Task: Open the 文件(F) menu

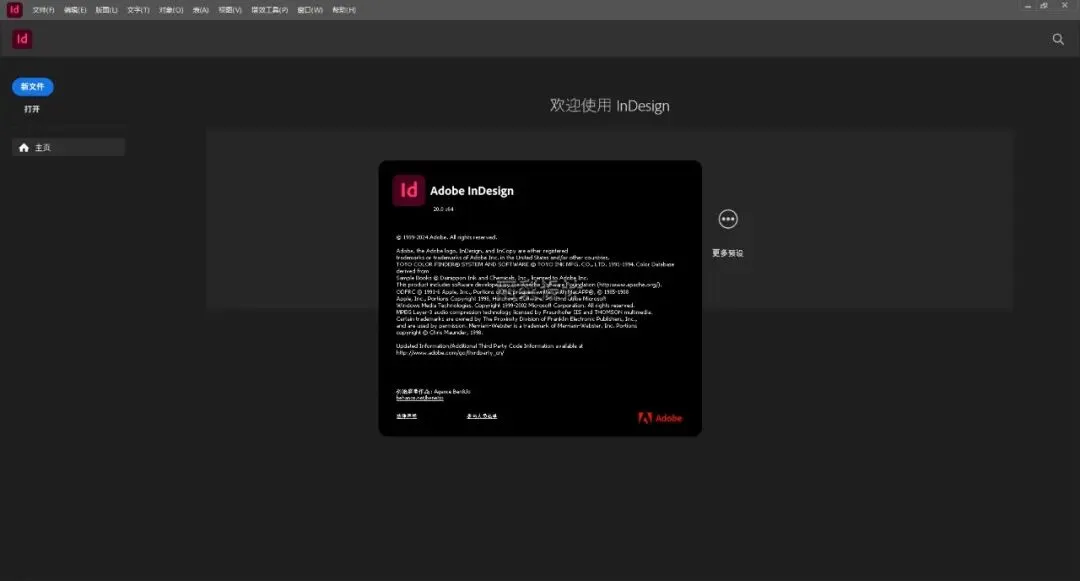Action: pos(43,10)
